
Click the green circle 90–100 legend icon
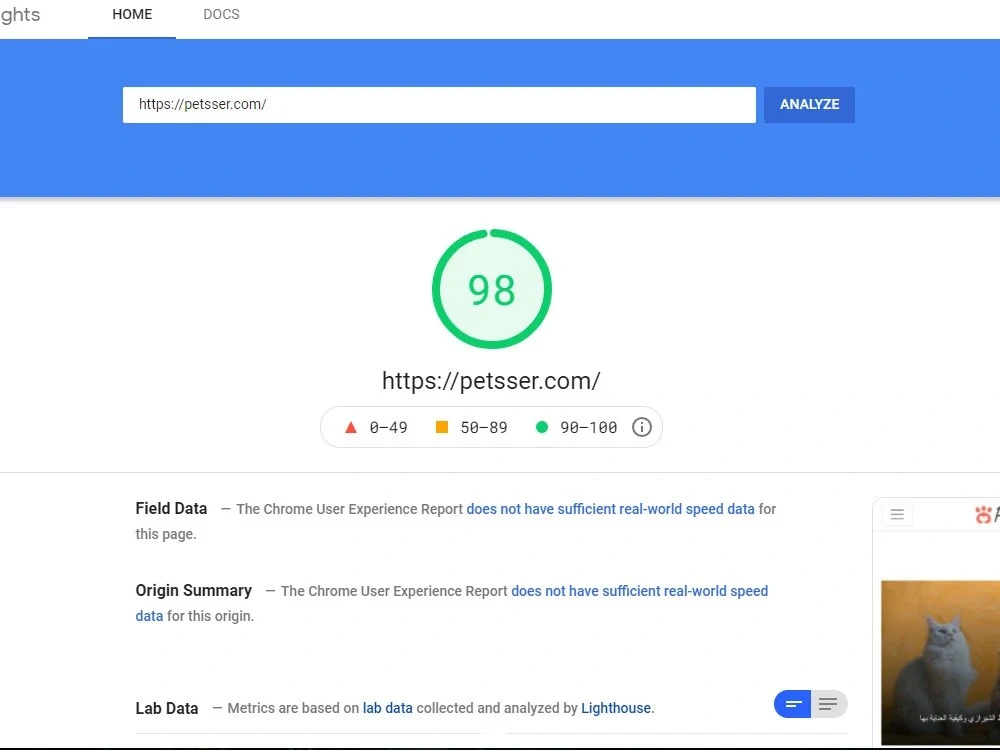(541, 427)
